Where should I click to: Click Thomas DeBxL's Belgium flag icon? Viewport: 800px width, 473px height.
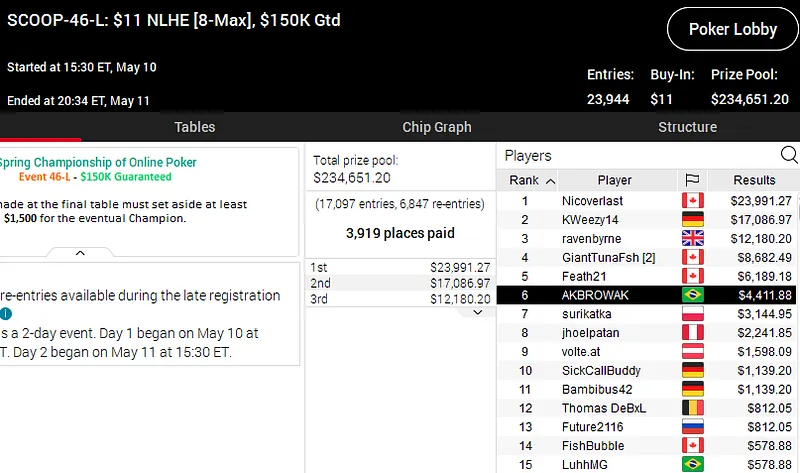click(x=691, y=408)
